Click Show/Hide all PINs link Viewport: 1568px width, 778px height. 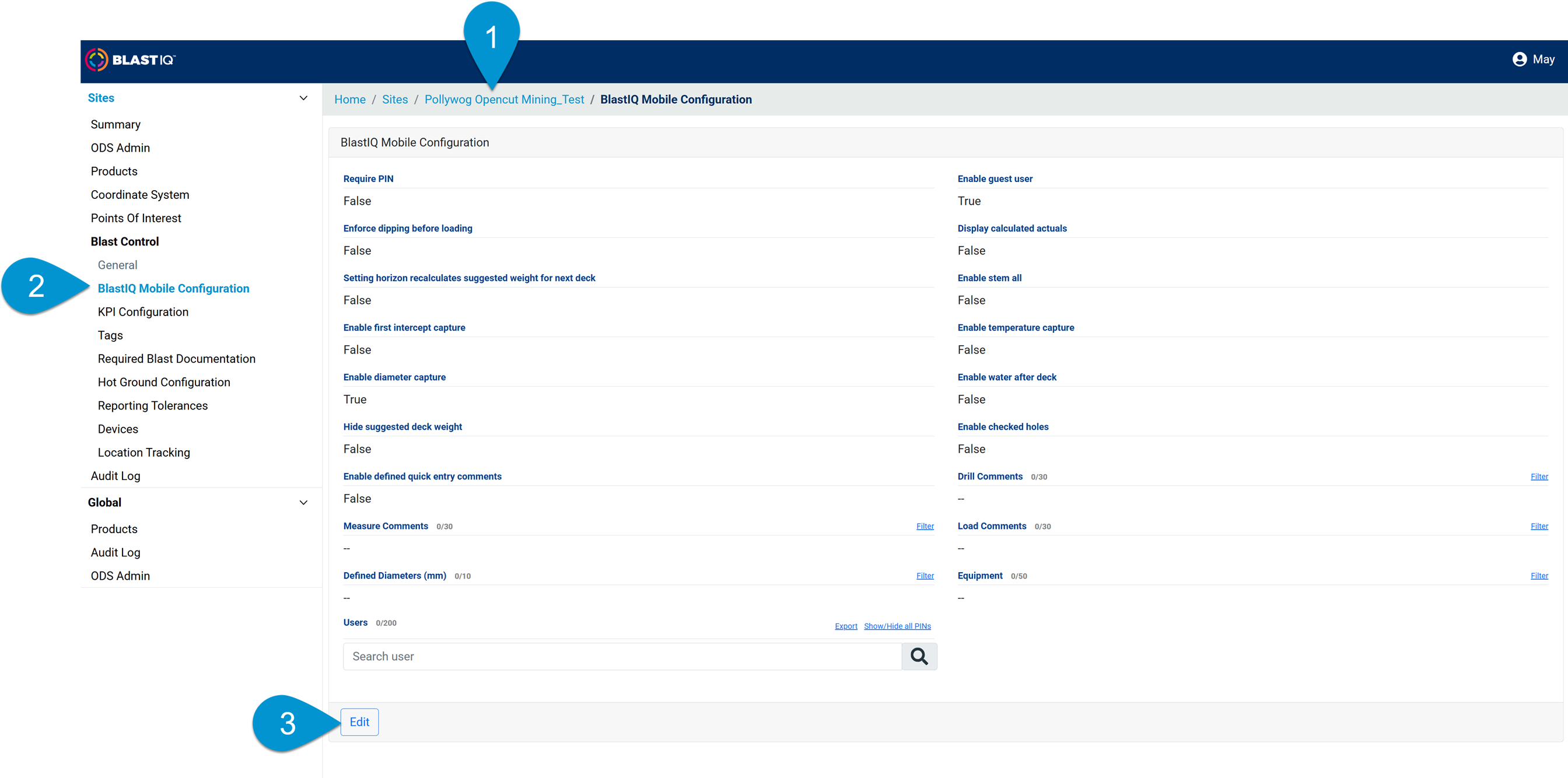click(897, 626)
